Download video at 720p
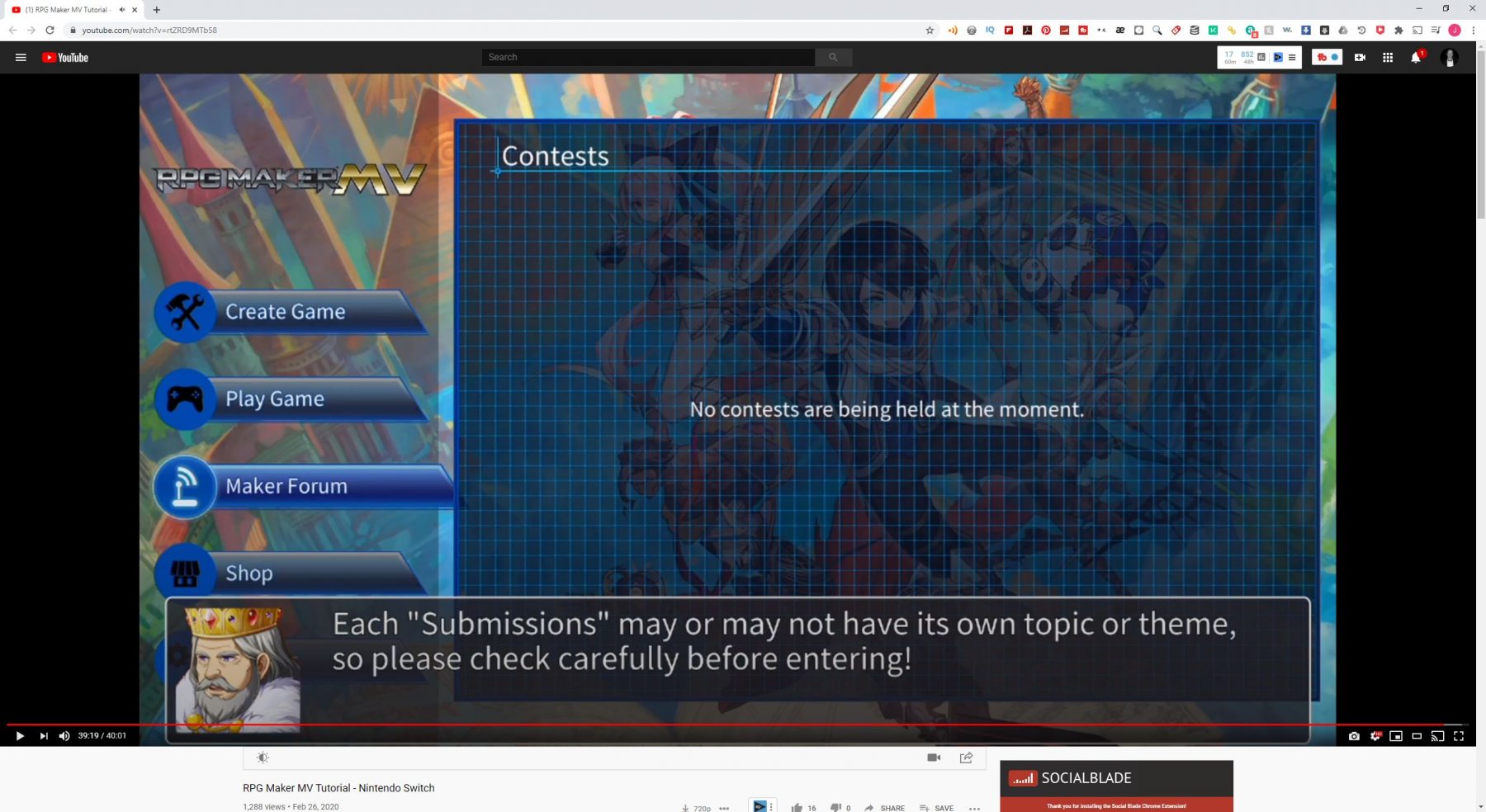Viewport: 1486px width, 812px height. [x=696, y=808]
